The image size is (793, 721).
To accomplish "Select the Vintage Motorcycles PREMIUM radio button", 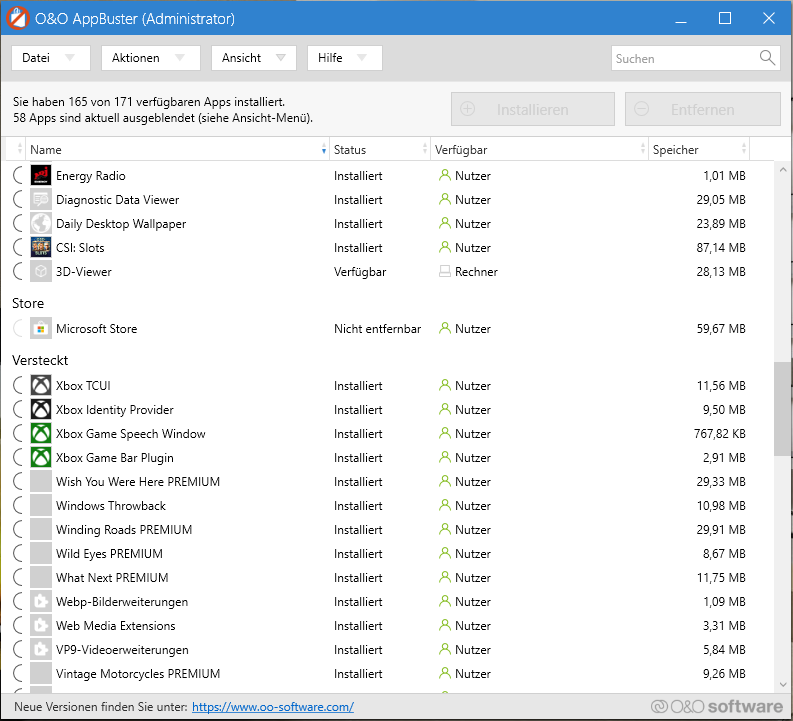I will coord(18,674).
